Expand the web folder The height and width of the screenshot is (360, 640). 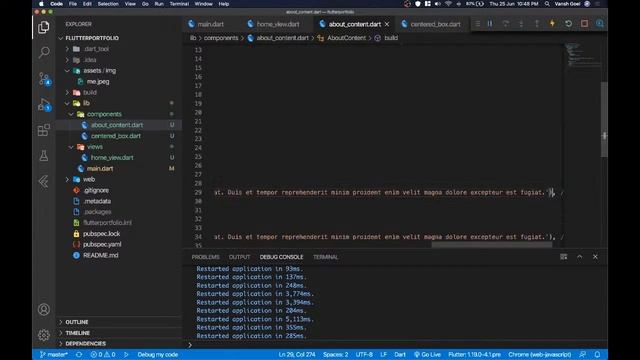click(89, 179)
